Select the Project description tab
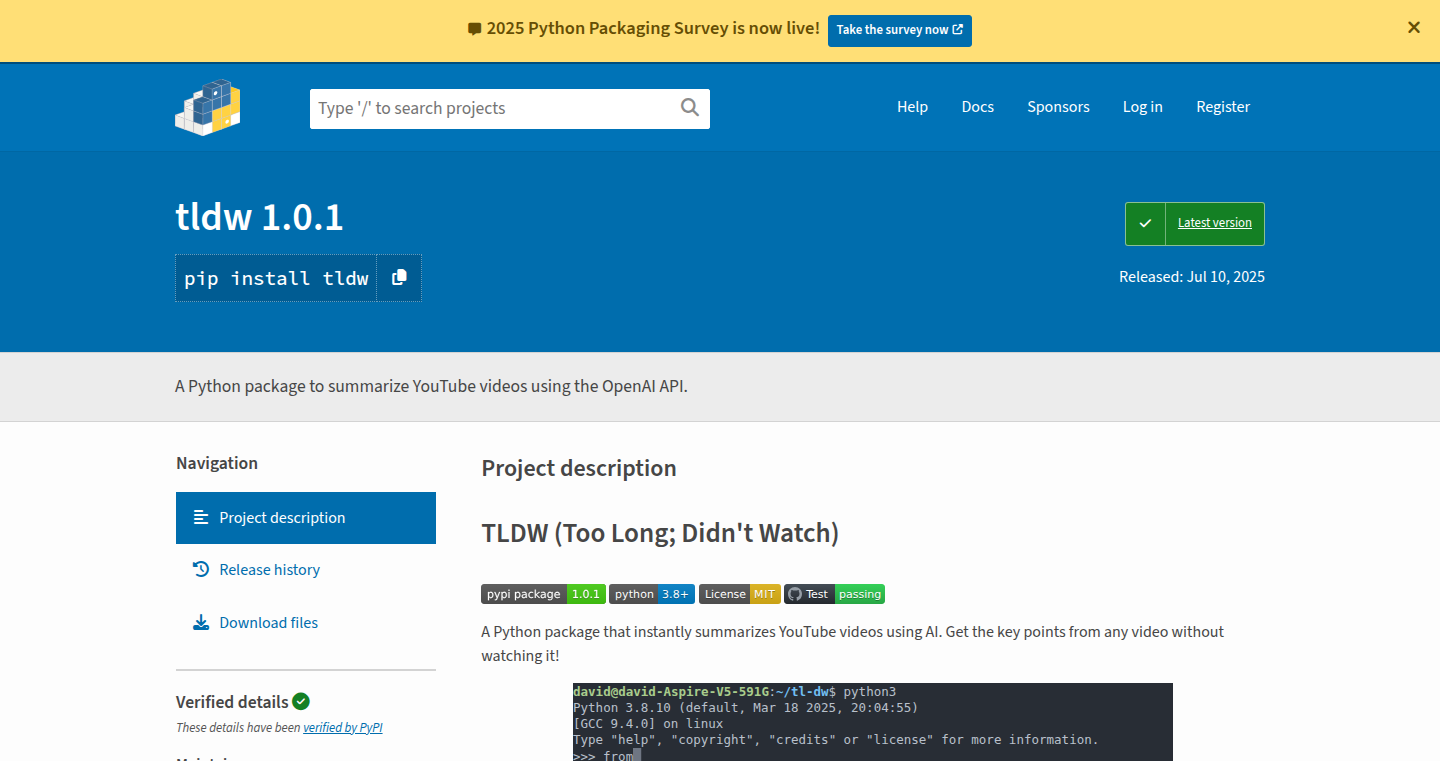Screen dimensions: 1440x761 click(306, 518)
